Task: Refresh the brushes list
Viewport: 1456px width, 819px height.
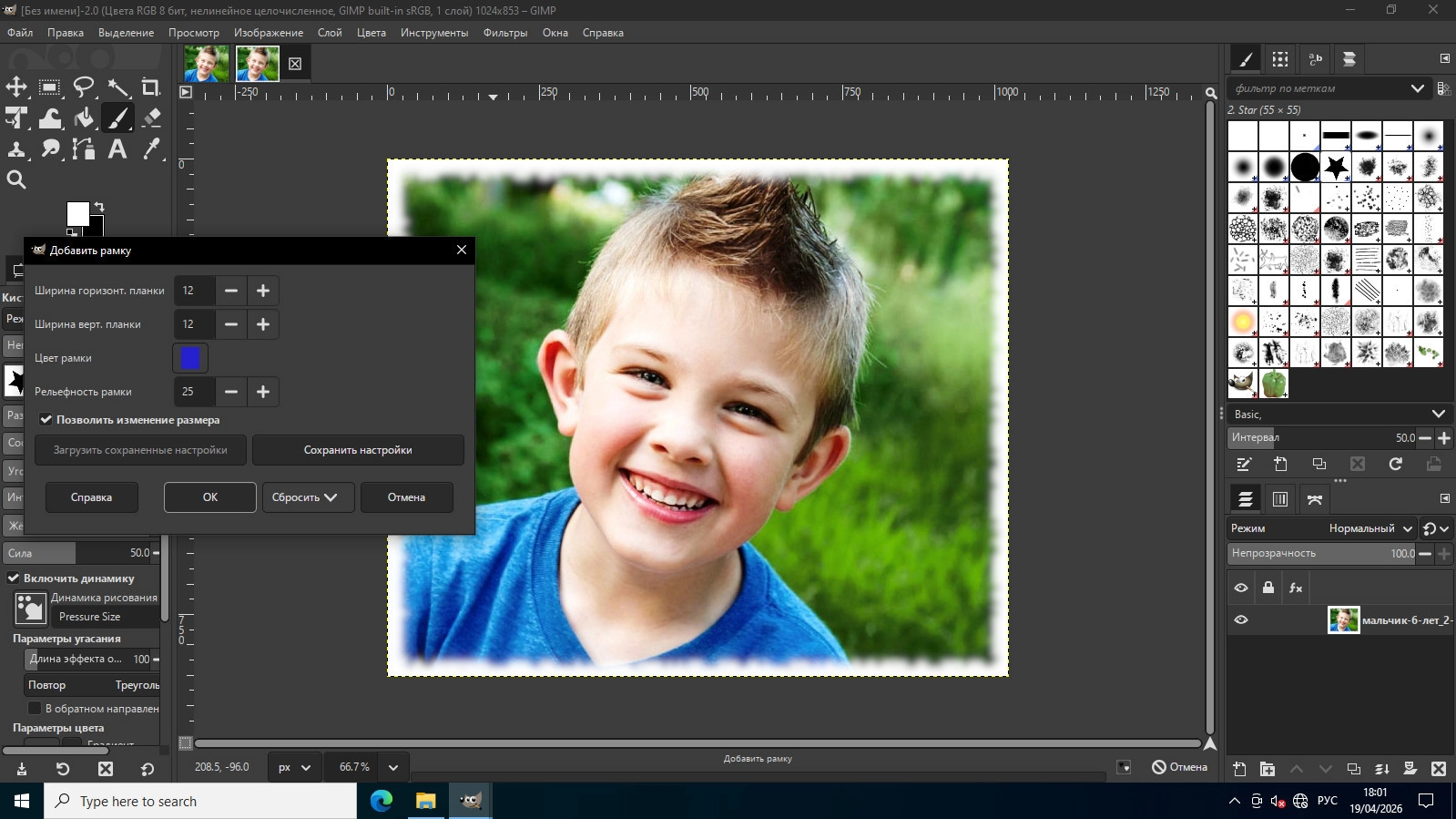Action: pos(1395,464)
